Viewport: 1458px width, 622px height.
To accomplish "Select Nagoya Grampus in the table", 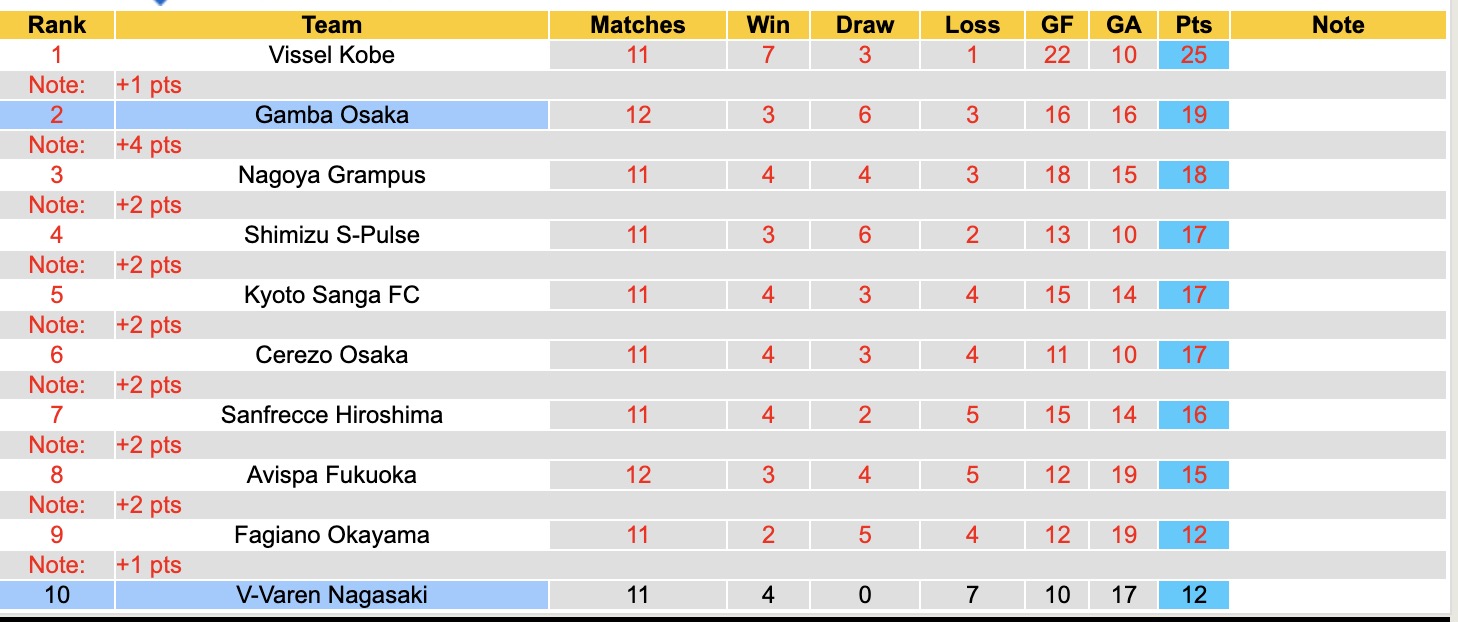I will coord(332,175).
